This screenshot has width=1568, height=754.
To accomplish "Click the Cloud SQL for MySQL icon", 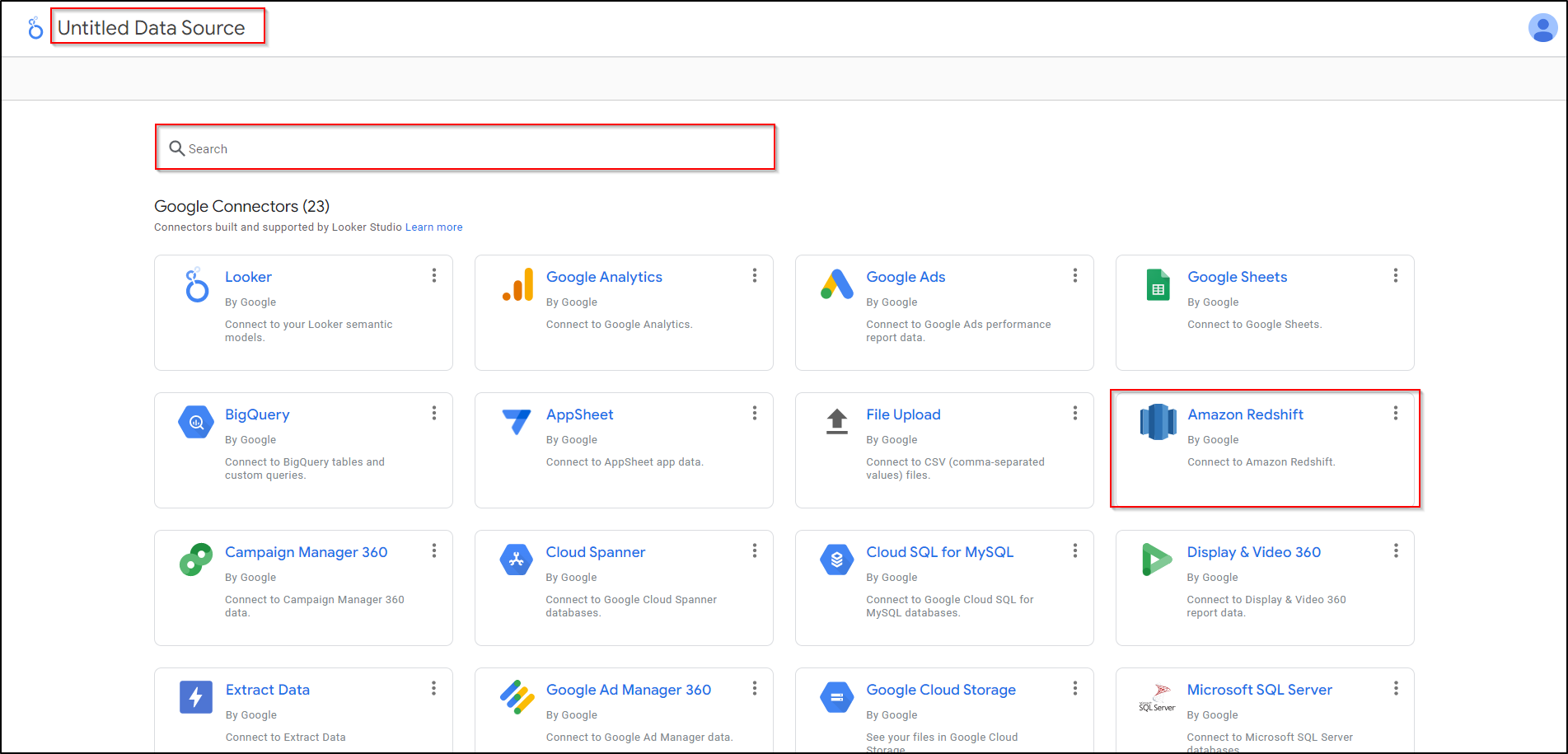I will [837, 560].
